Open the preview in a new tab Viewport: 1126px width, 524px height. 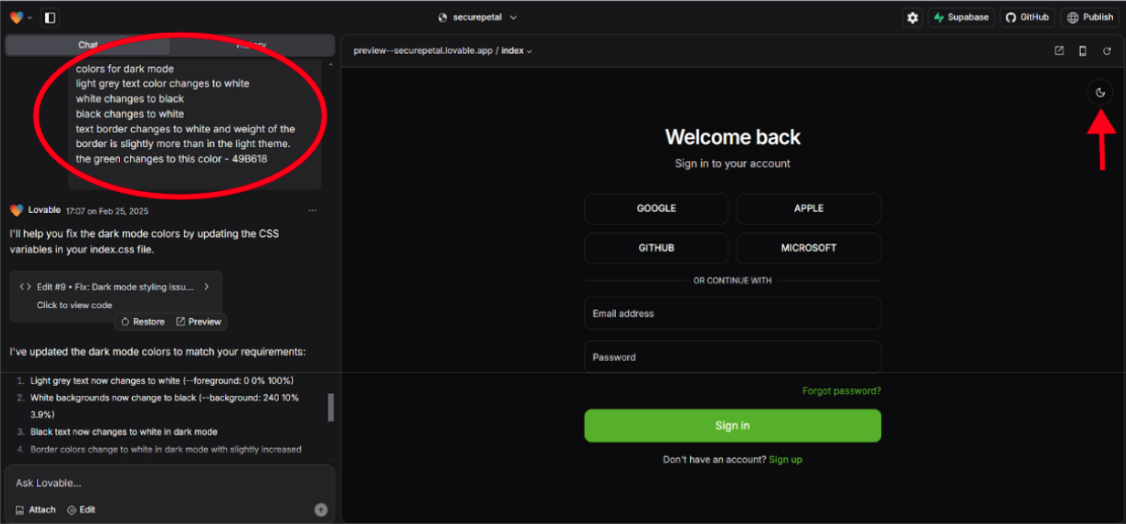(x=1059, y=51)
